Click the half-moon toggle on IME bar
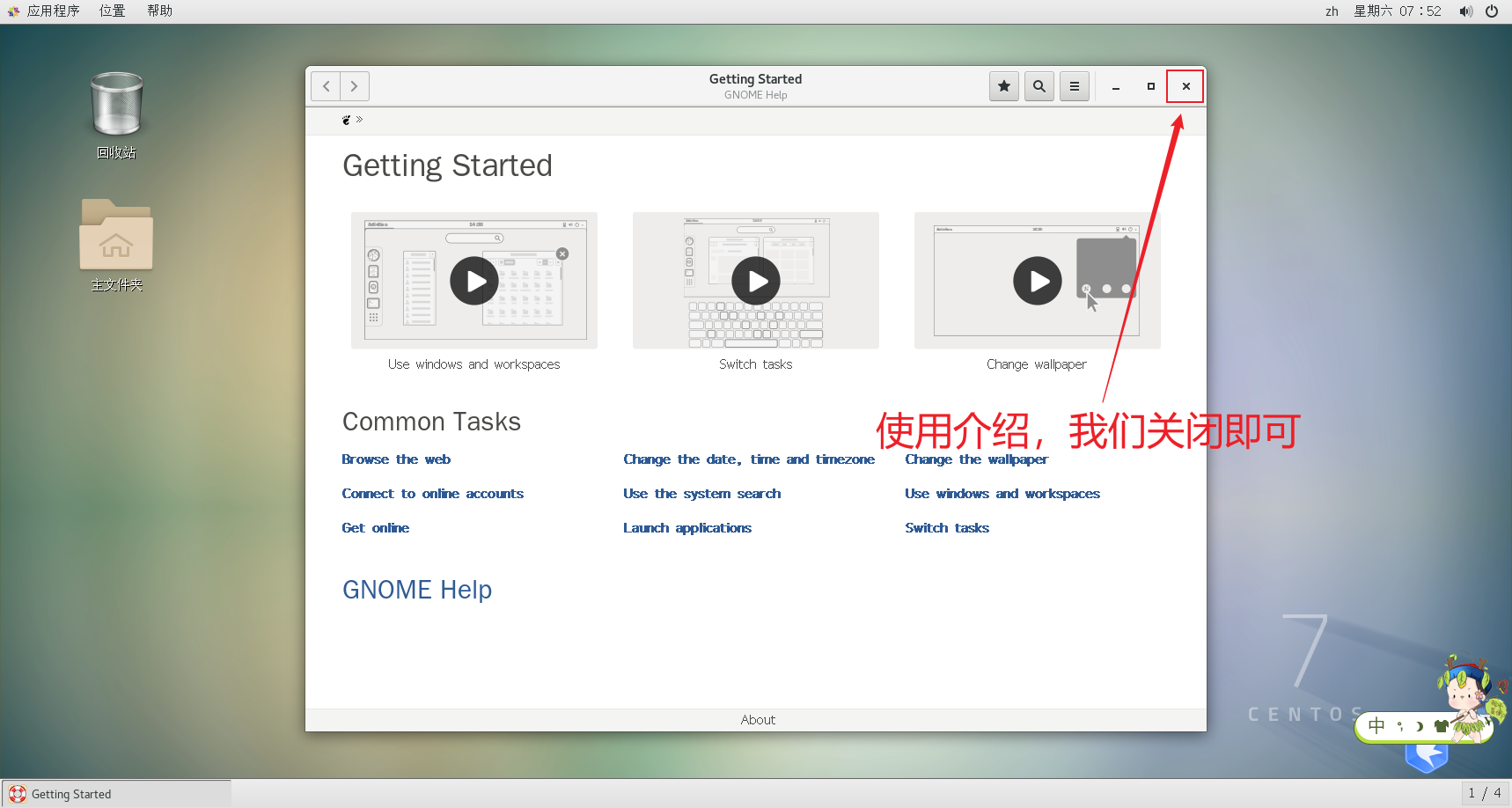1512x808 pixels. click(1419, 726)
